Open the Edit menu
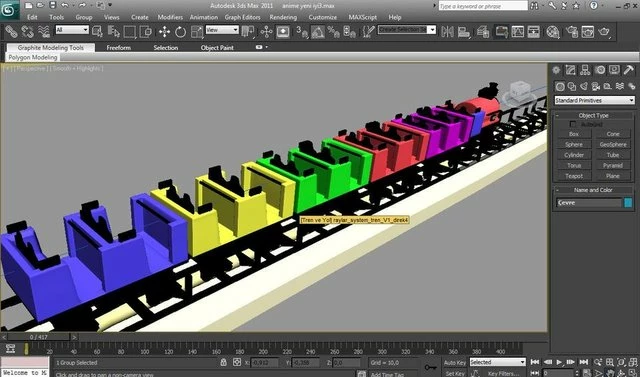Image resolution: width=640 pixels, height=377 pixels. pos(32,17)
